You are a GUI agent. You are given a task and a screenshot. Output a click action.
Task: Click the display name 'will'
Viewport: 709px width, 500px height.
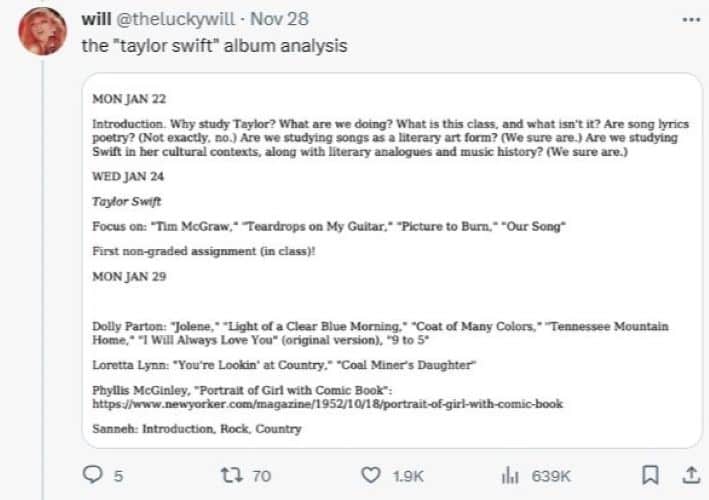[96, 19]
